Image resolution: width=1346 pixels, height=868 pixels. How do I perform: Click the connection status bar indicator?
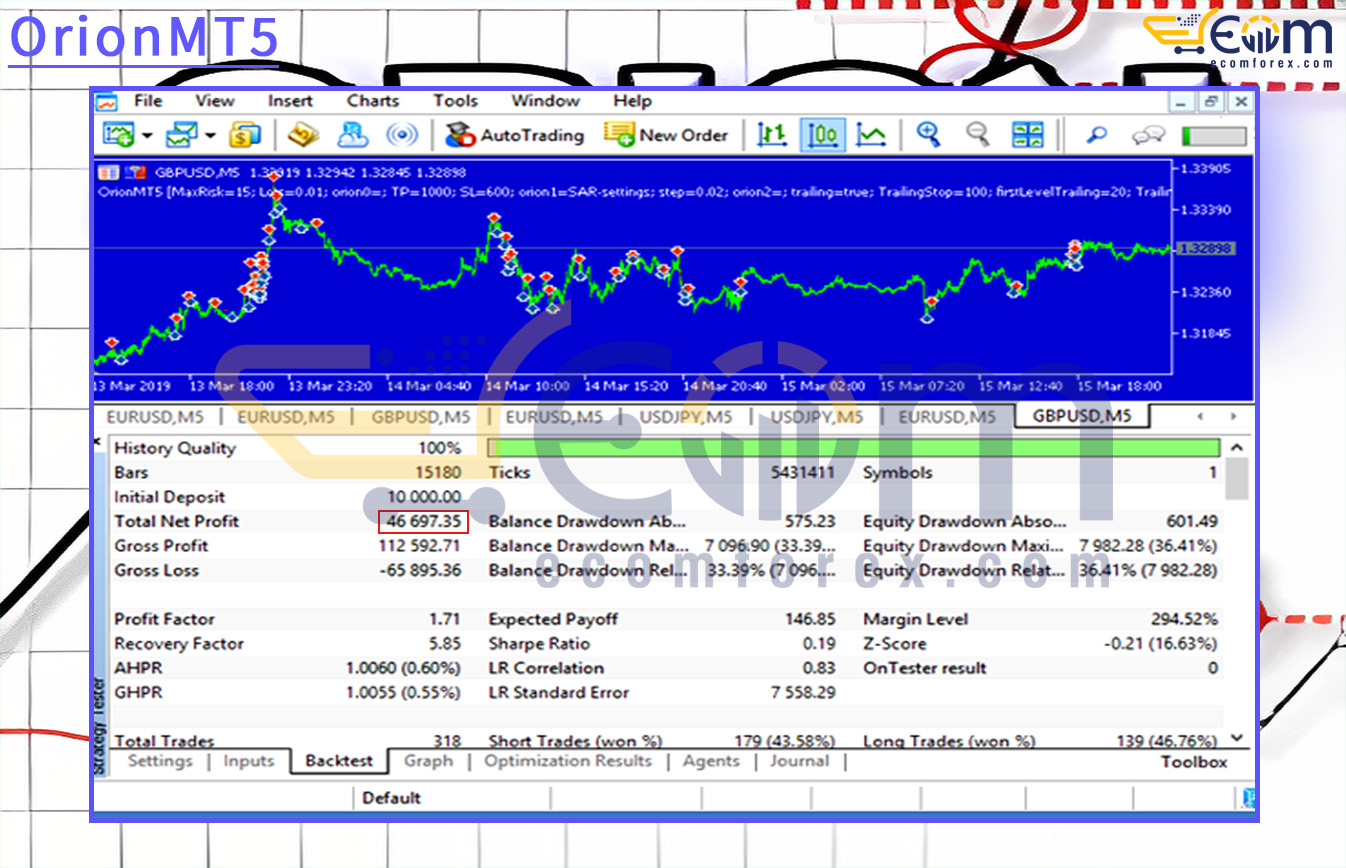[x=1214, y=136]
